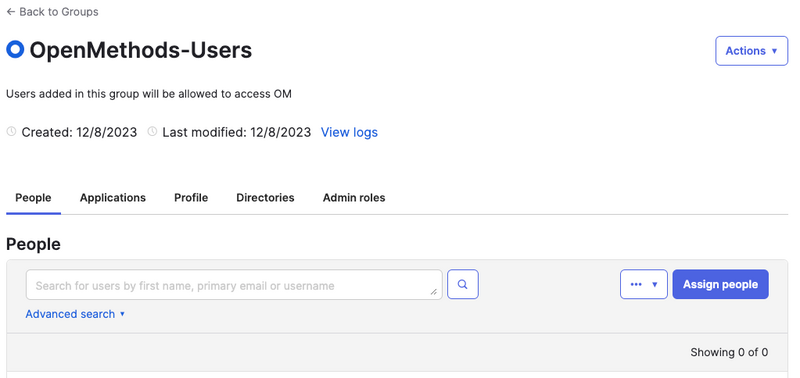Click the OpenMethods-Users group title
This screenshot has width=800, height=378.
[141, 50]
